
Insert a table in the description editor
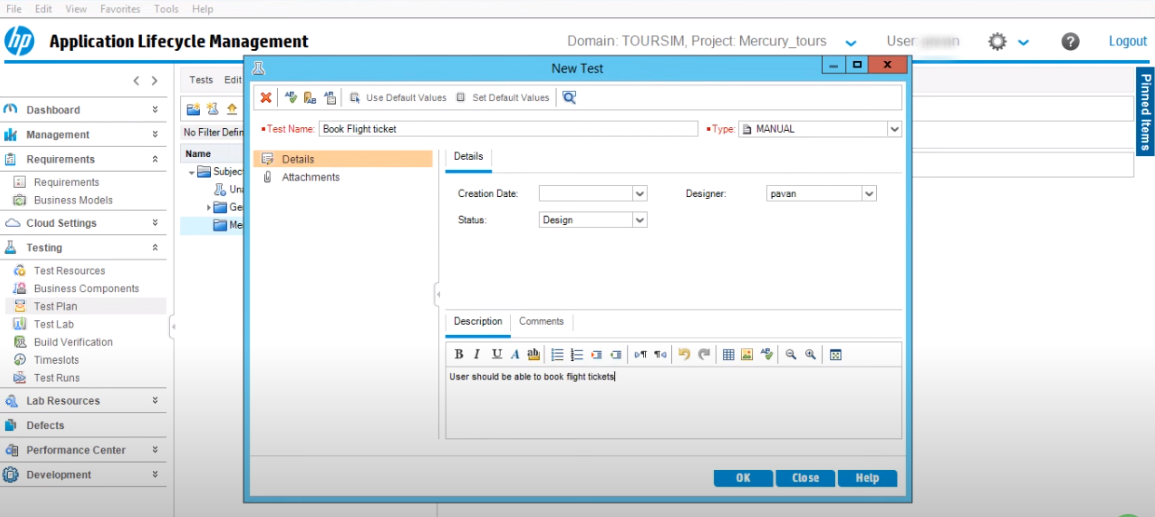[x=728, y=354]
